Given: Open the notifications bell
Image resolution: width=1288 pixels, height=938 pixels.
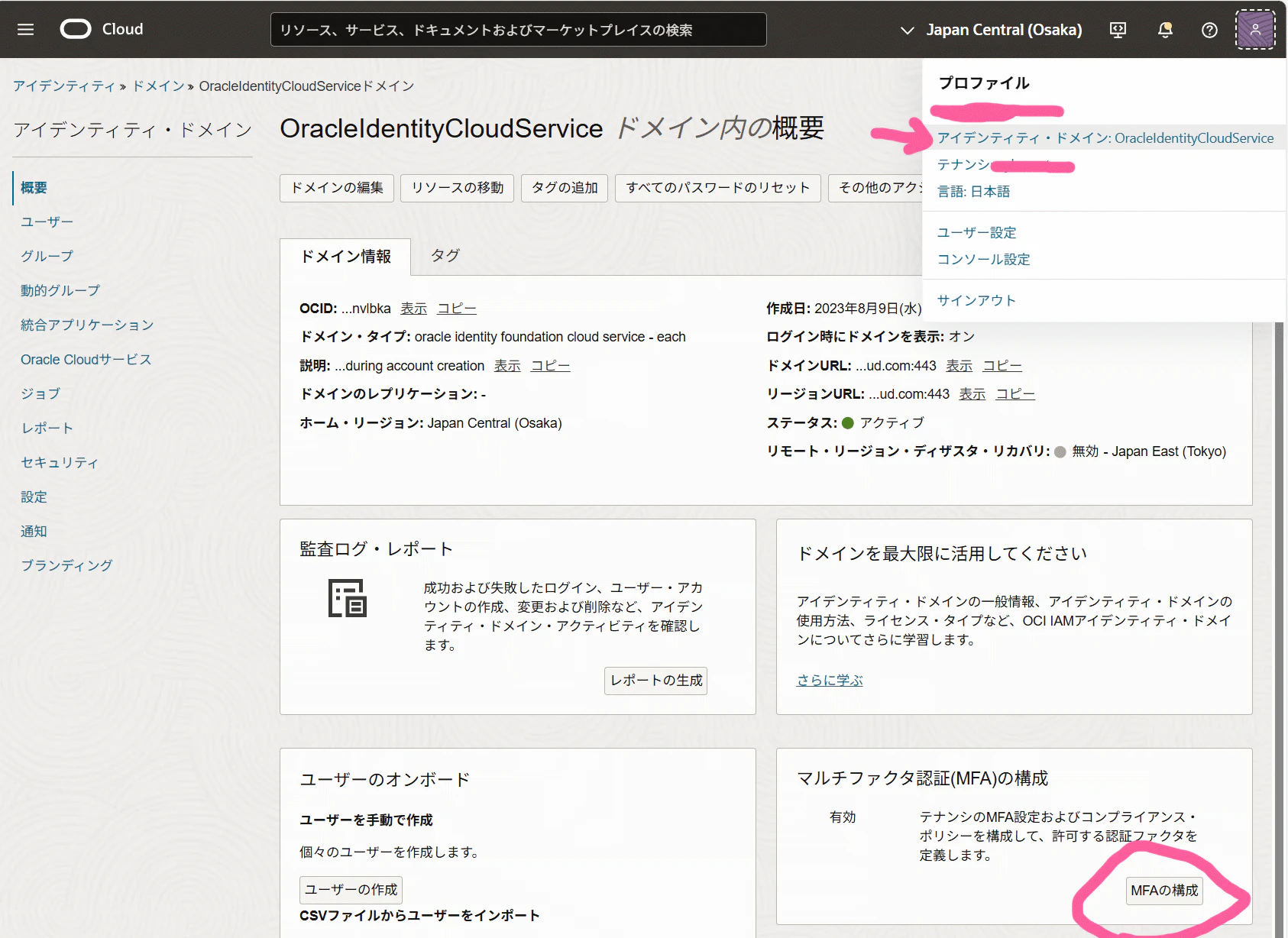Looking at the screenshot, I should 1165,30.
